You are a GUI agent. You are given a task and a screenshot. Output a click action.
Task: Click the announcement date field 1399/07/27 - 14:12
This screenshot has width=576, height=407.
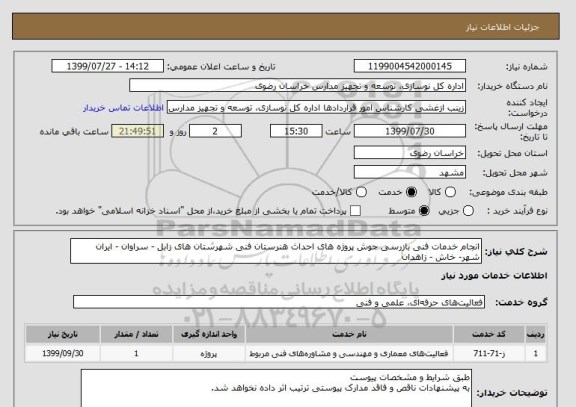point(108,66)
